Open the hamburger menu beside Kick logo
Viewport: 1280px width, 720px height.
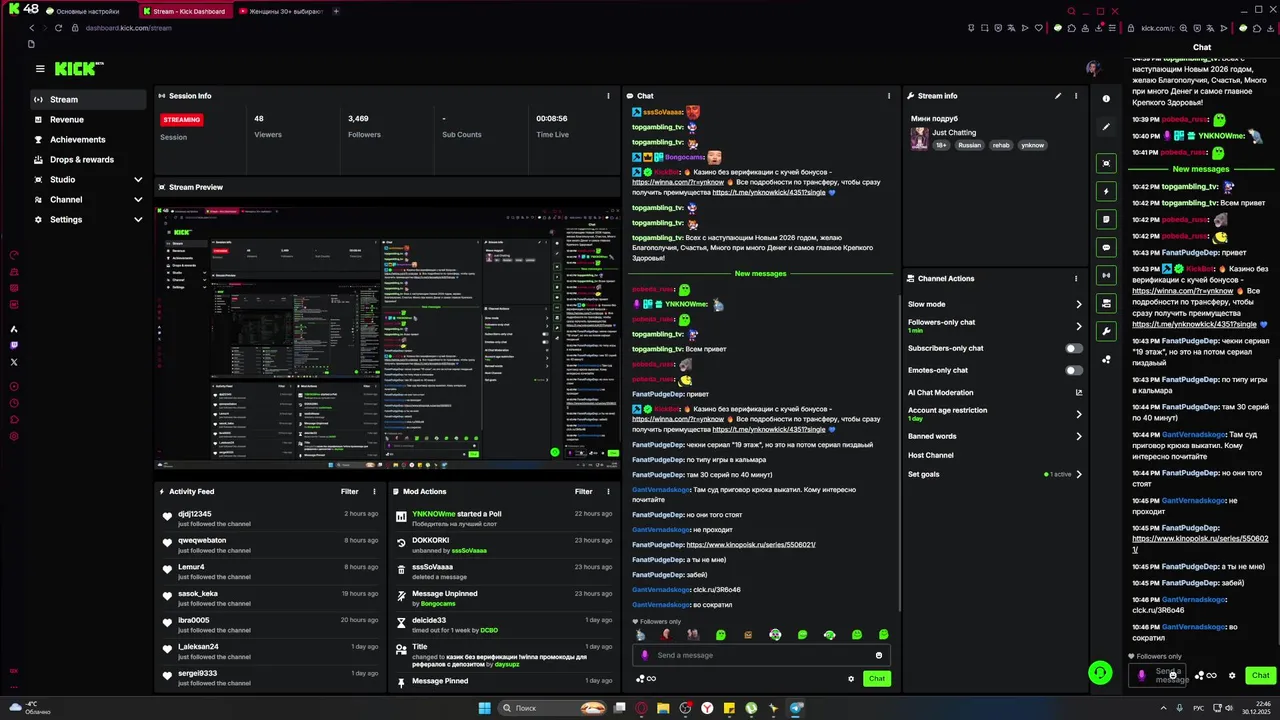coord(40,69)
